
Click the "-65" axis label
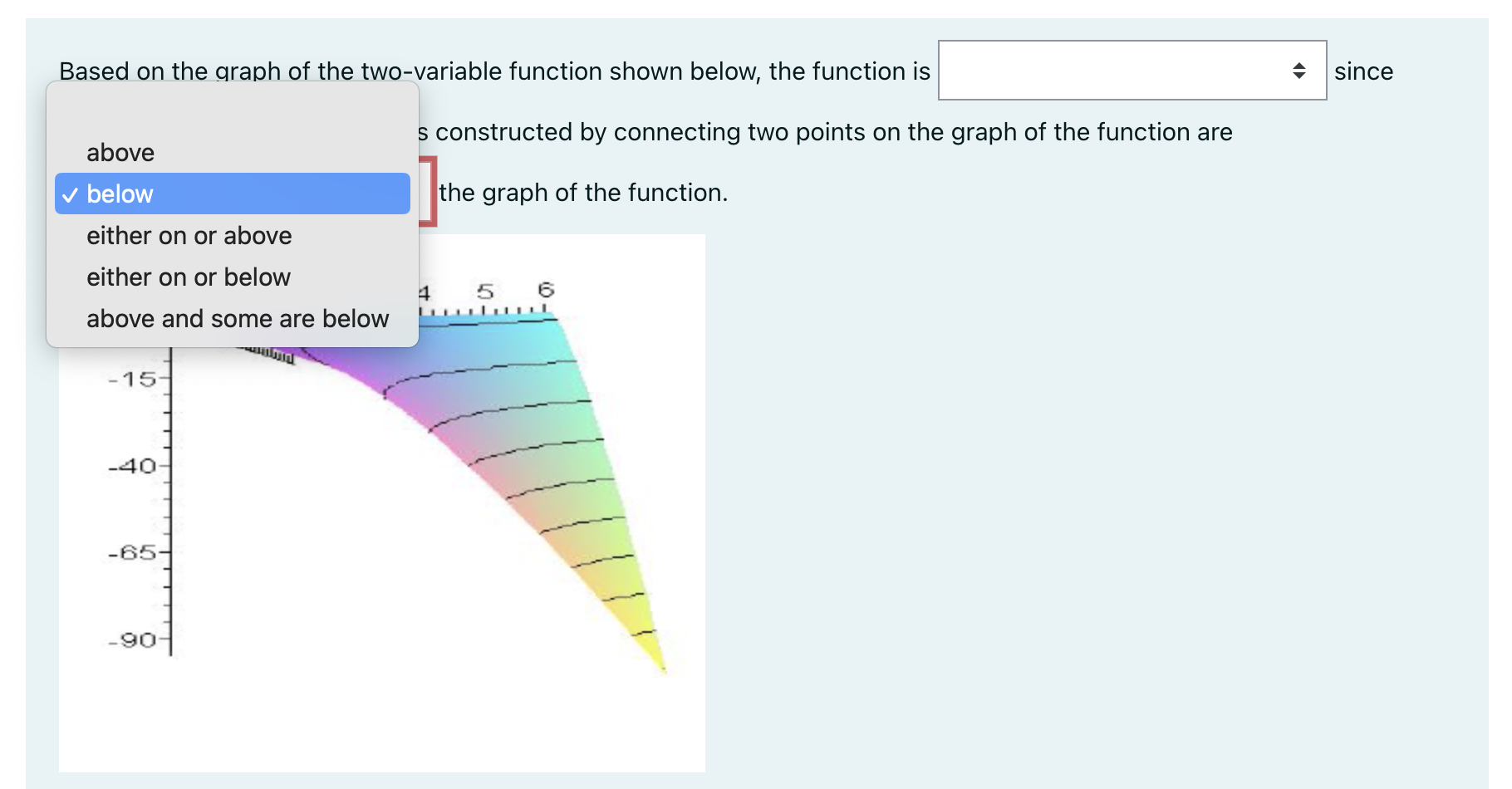point(133,551)
